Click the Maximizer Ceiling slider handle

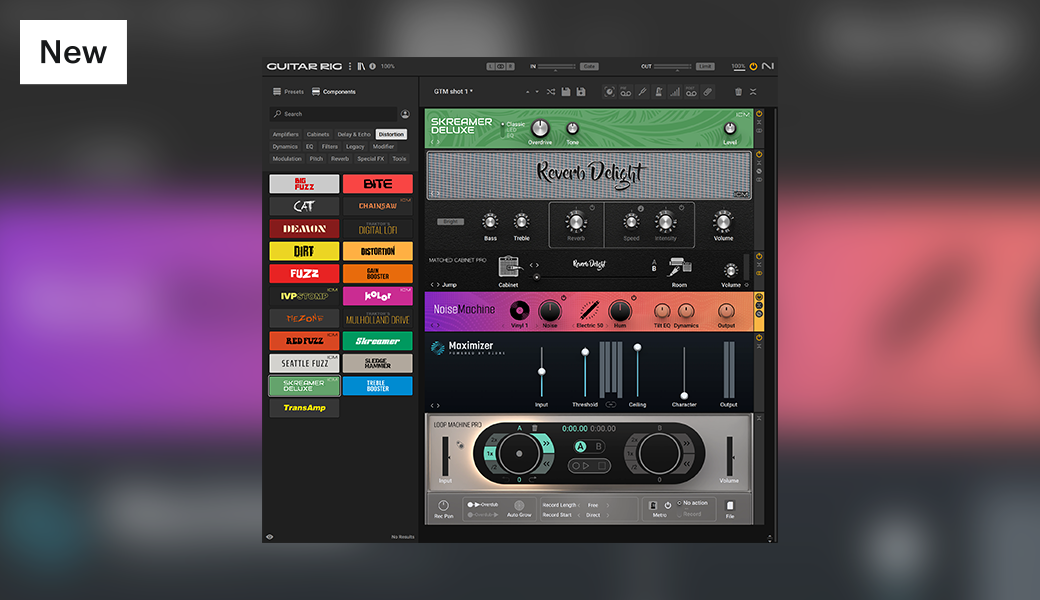coord(637,347)
